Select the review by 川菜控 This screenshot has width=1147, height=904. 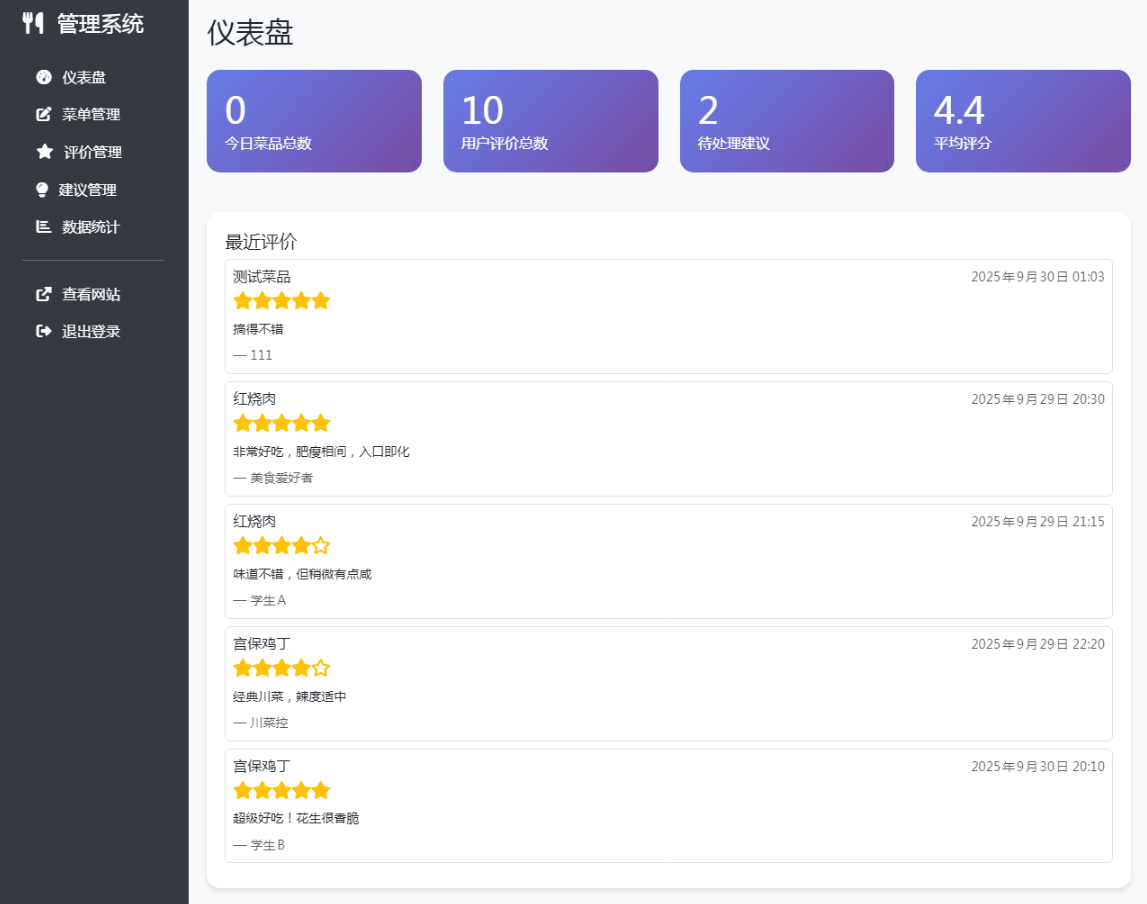[668, 683]
